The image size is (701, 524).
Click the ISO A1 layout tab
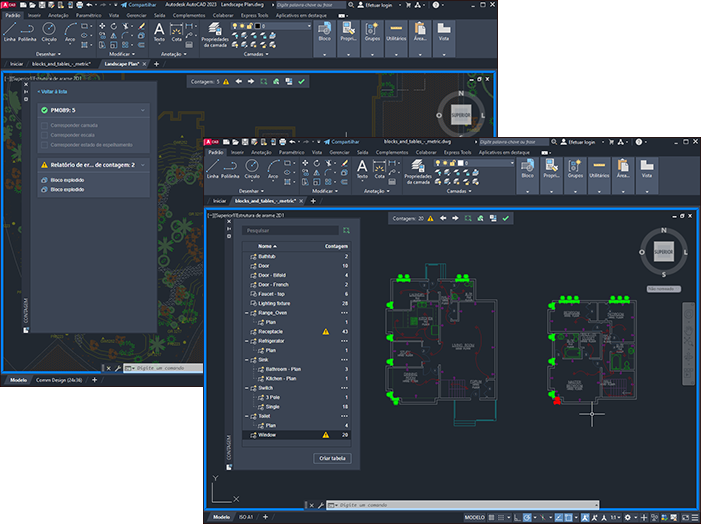246,517
